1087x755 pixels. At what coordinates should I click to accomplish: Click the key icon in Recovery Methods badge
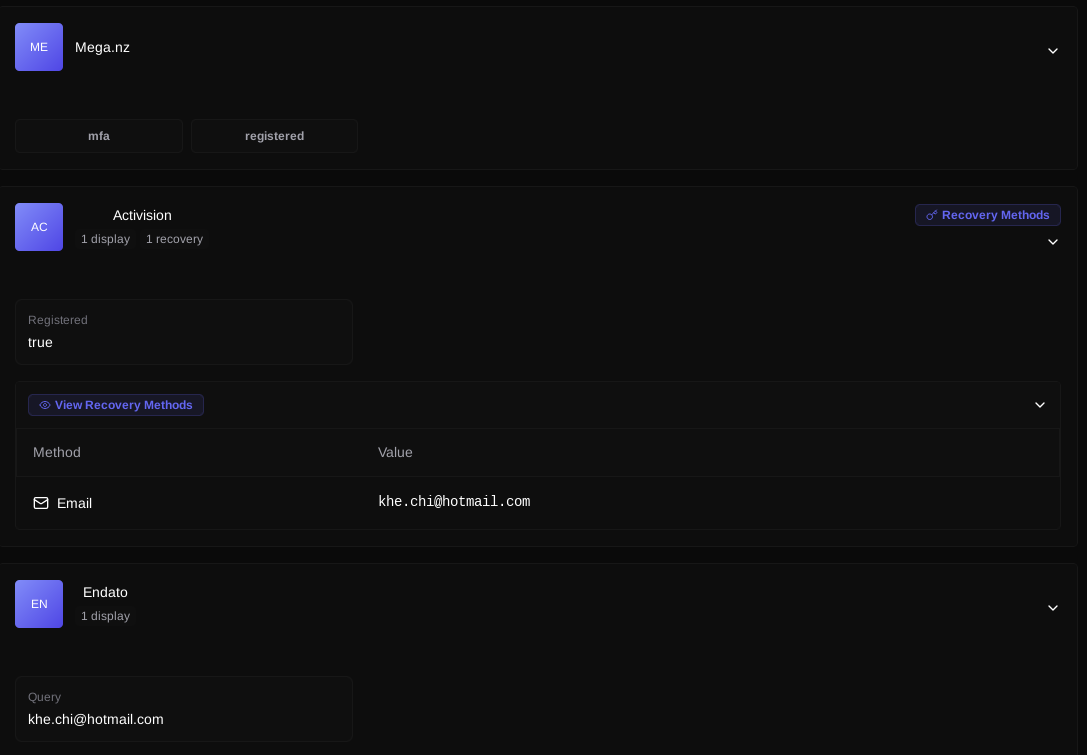coord(932,215)
